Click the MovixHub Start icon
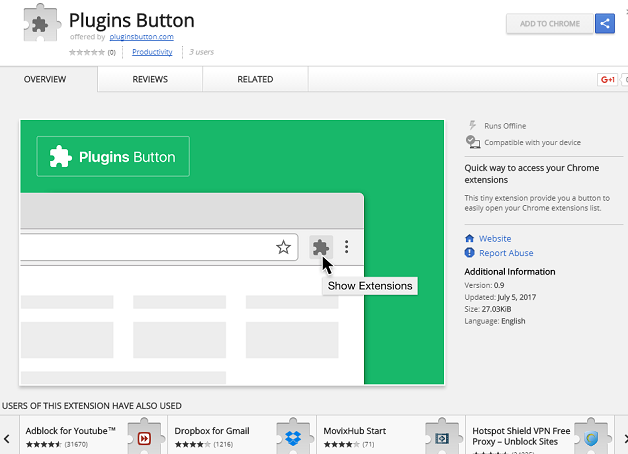The height and width of the screenshot is (454, 628). pyautogui.click(x=439, y=438)
